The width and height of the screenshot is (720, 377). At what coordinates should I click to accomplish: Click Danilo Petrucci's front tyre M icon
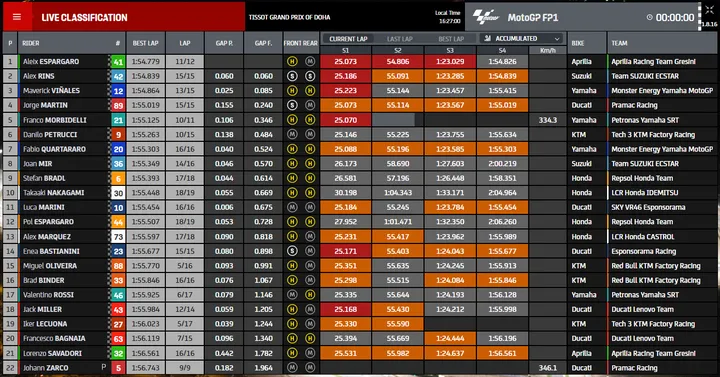point(292,135)
